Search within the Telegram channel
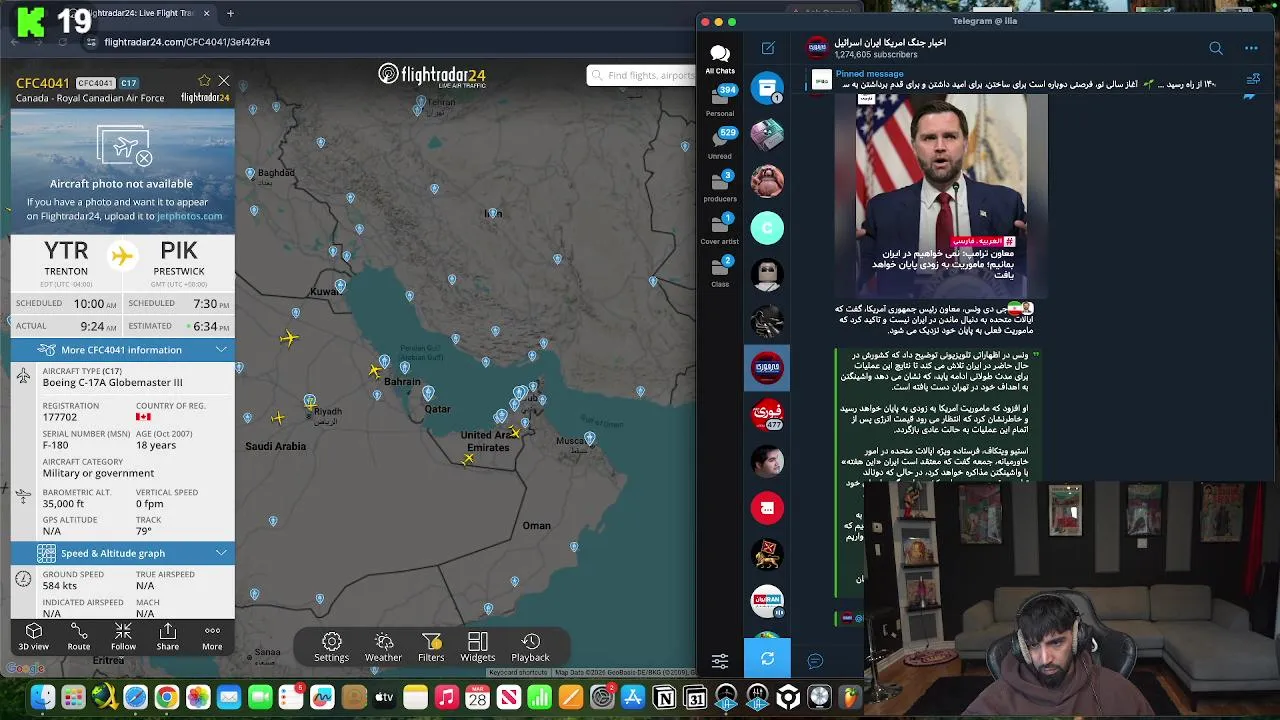 click(1216, 48)
